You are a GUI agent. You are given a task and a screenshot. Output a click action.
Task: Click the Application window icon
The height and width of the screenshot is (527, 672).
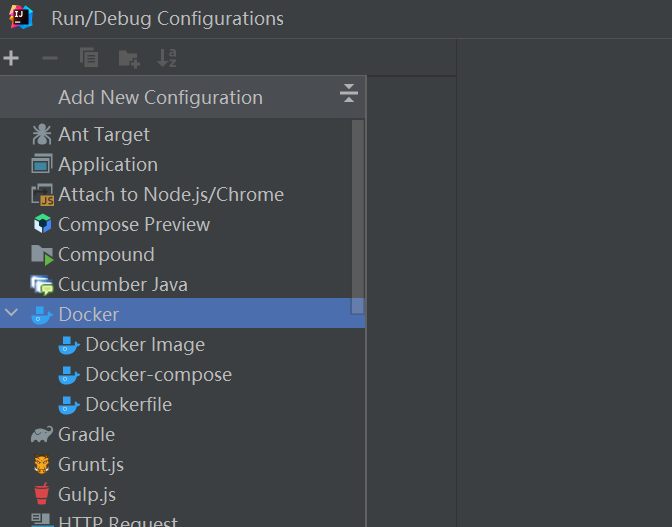coord(42,164)
